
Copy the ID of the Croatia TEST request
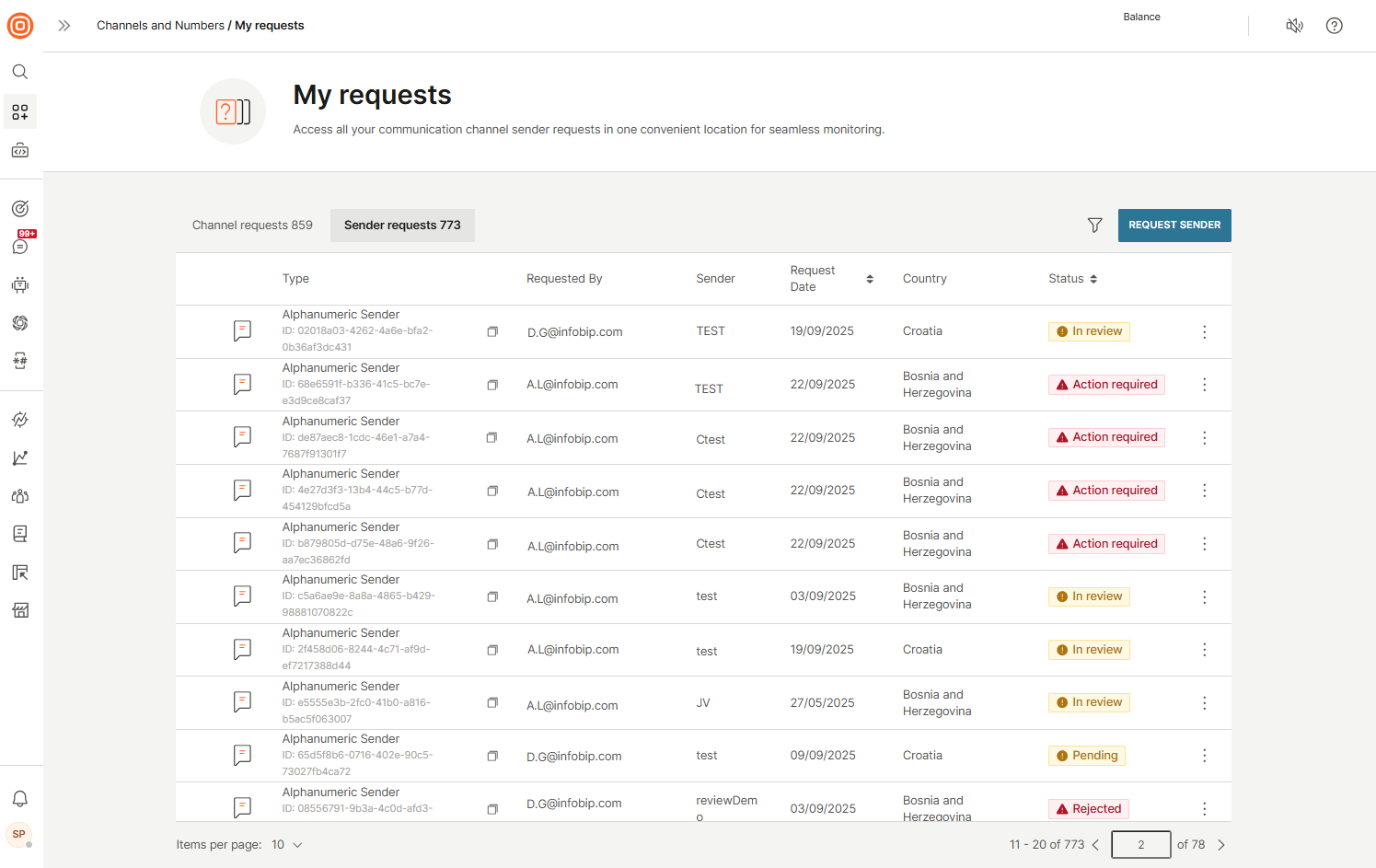coord(492,331)
